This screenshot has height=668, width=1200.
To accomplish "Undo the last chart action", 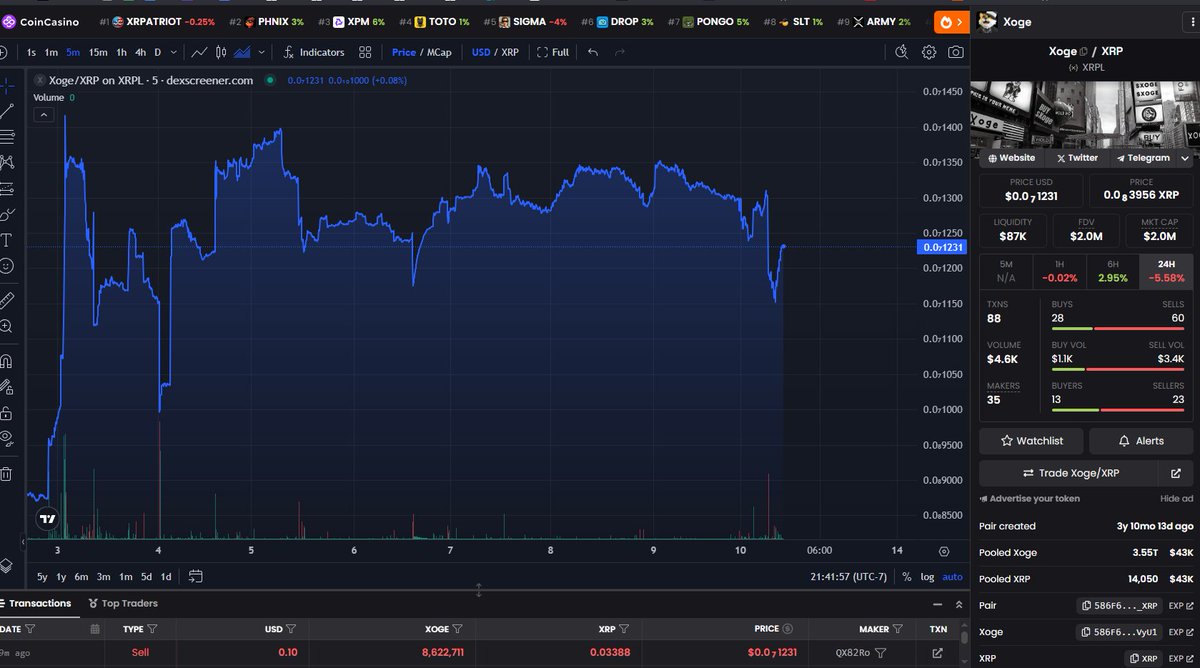I will tap(593, 52).
